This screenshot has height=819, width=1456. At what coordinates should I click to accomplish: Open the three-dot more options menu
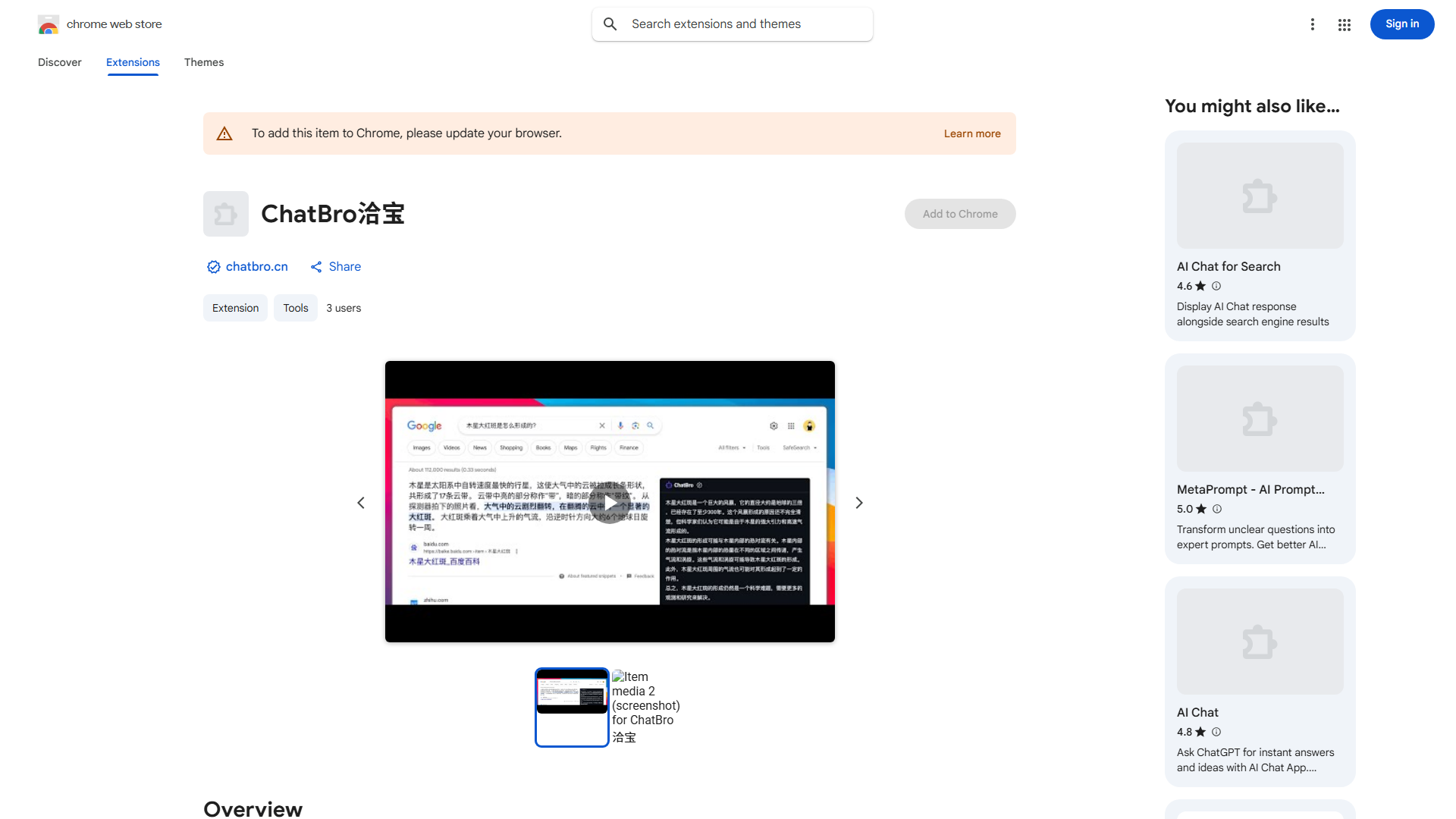point(1313,24)
